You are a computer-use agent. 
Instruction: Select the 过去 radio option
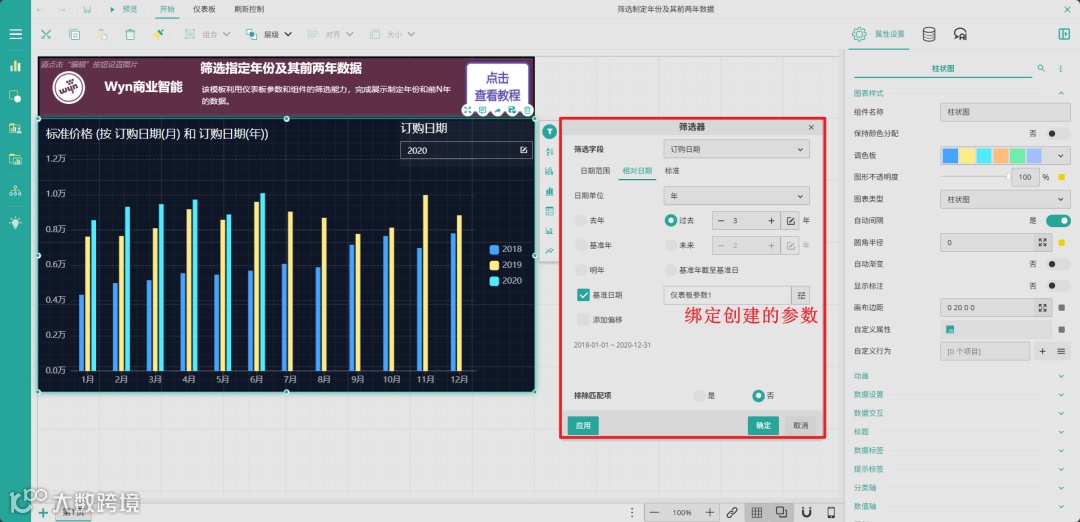pos(670,220)
